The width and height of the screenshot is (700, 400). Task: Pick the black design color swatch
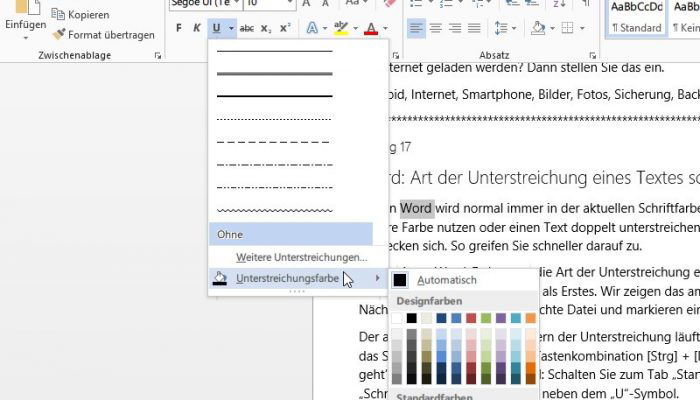(x=412, y=318)
